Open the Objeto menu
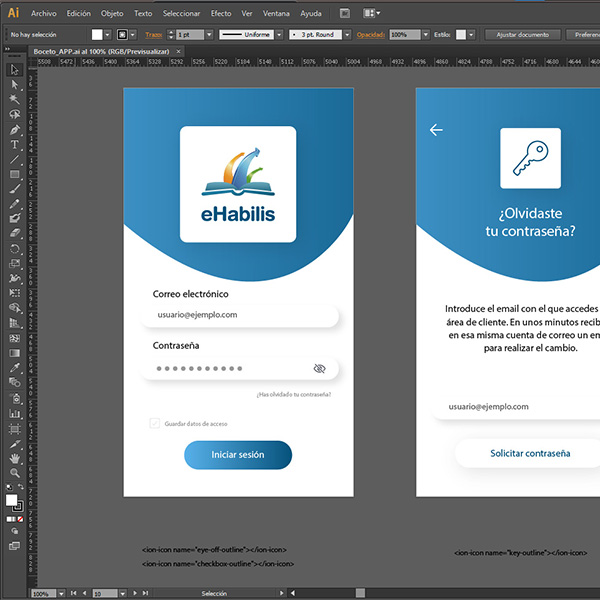 (x=112, y=13)
